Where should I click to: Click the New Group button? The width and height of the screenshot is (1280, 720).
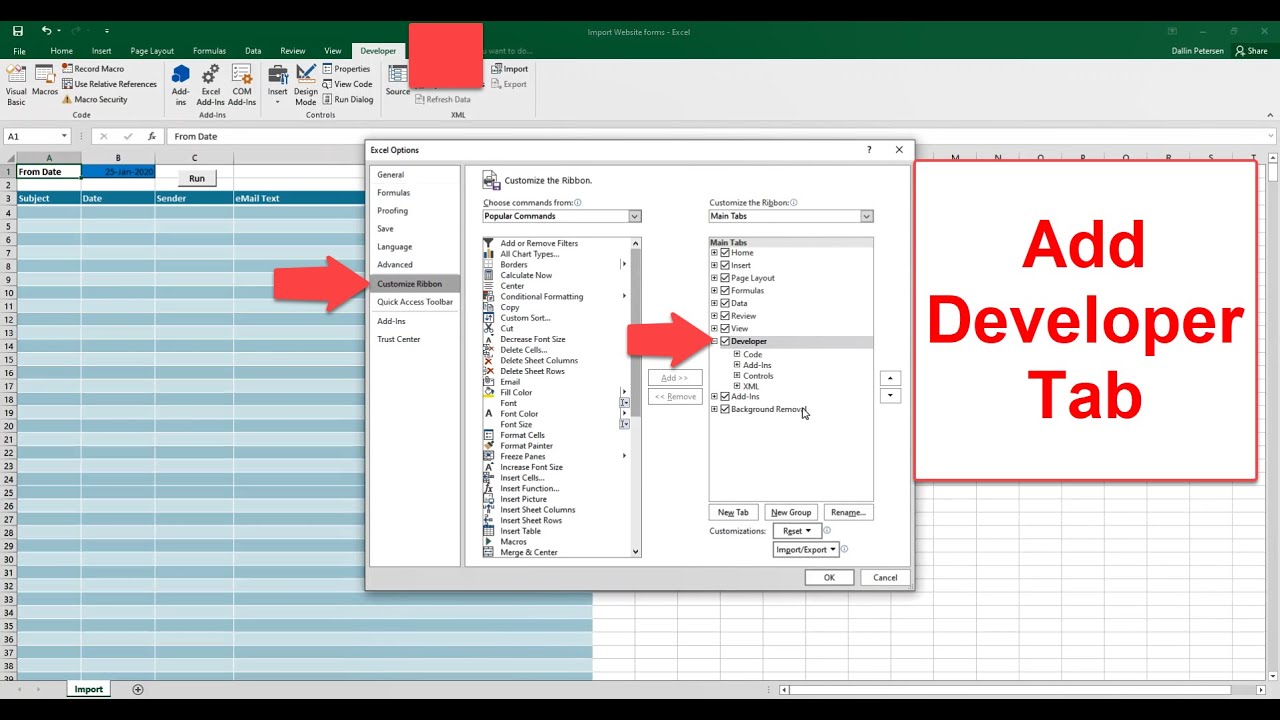[791, 512]
